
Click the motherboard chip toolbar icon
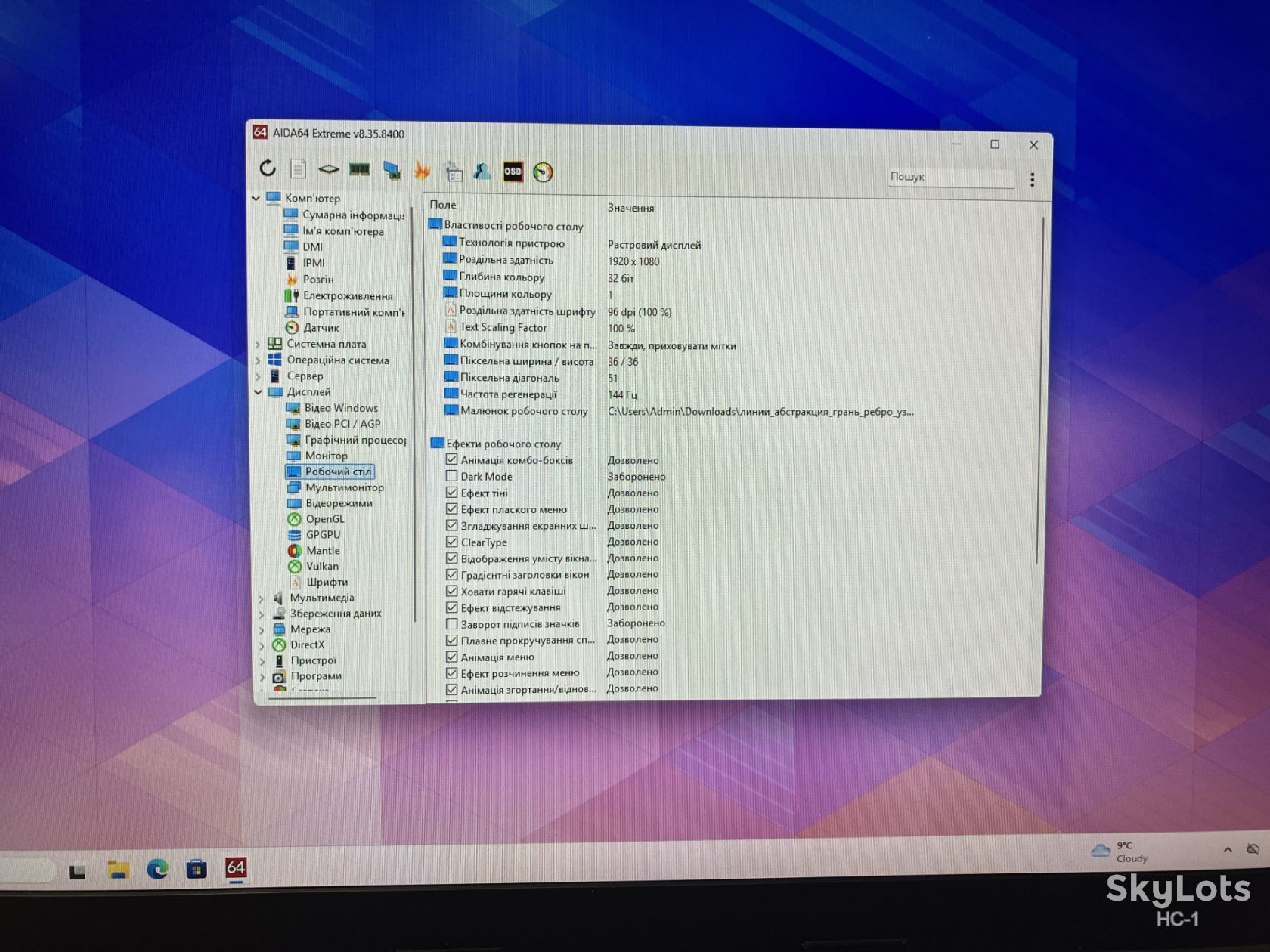click(328, 169)
